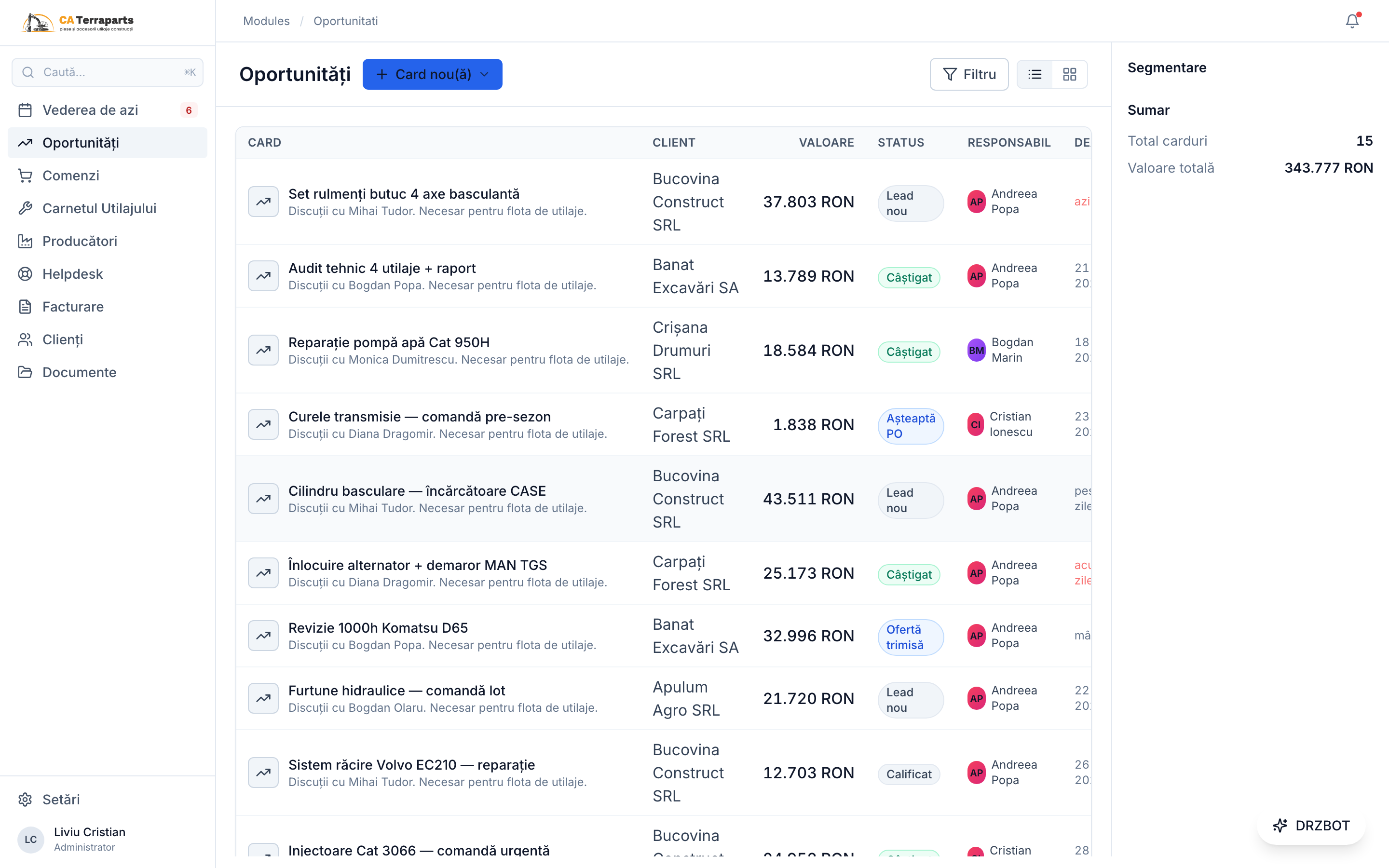The image size is (1389, 868).
Task: Sort by the RESPONSABIL column header
Action: [x=1008, y=142]
